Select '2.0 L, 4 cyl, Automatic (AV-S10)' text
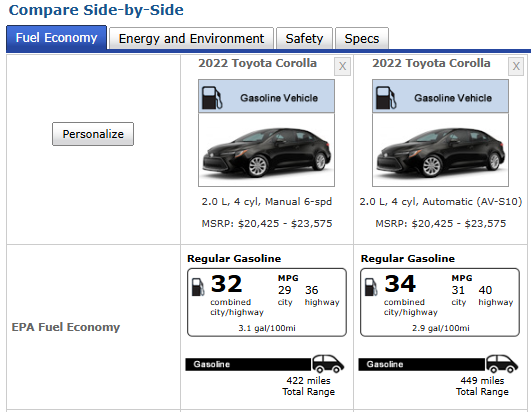The height and width of the screenshot is (412, 531). pyautogui.click(x=441, y=202)
